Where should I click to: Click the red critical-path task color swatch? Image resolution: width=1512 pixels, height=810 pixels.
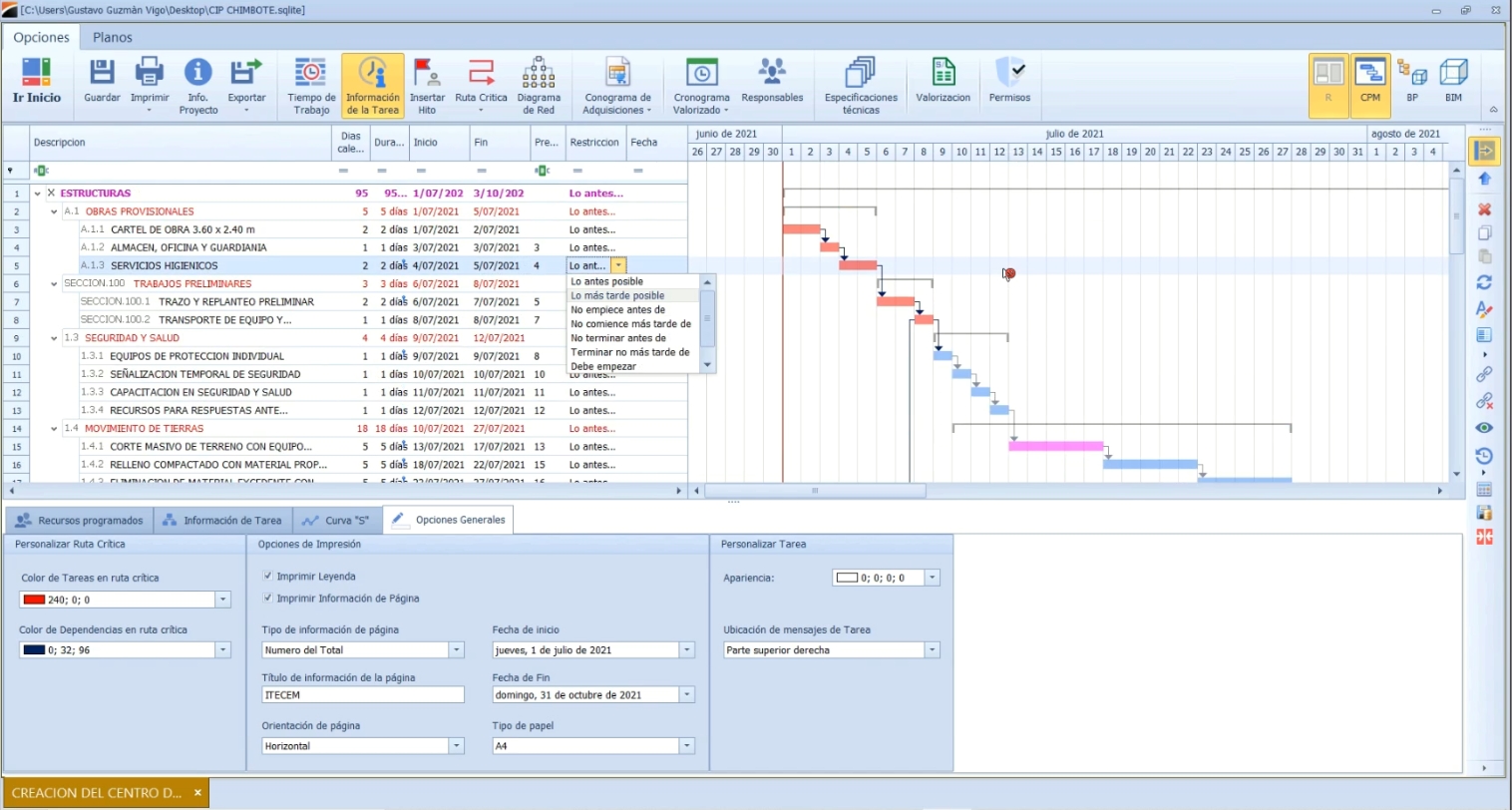(x=34, y=600)
